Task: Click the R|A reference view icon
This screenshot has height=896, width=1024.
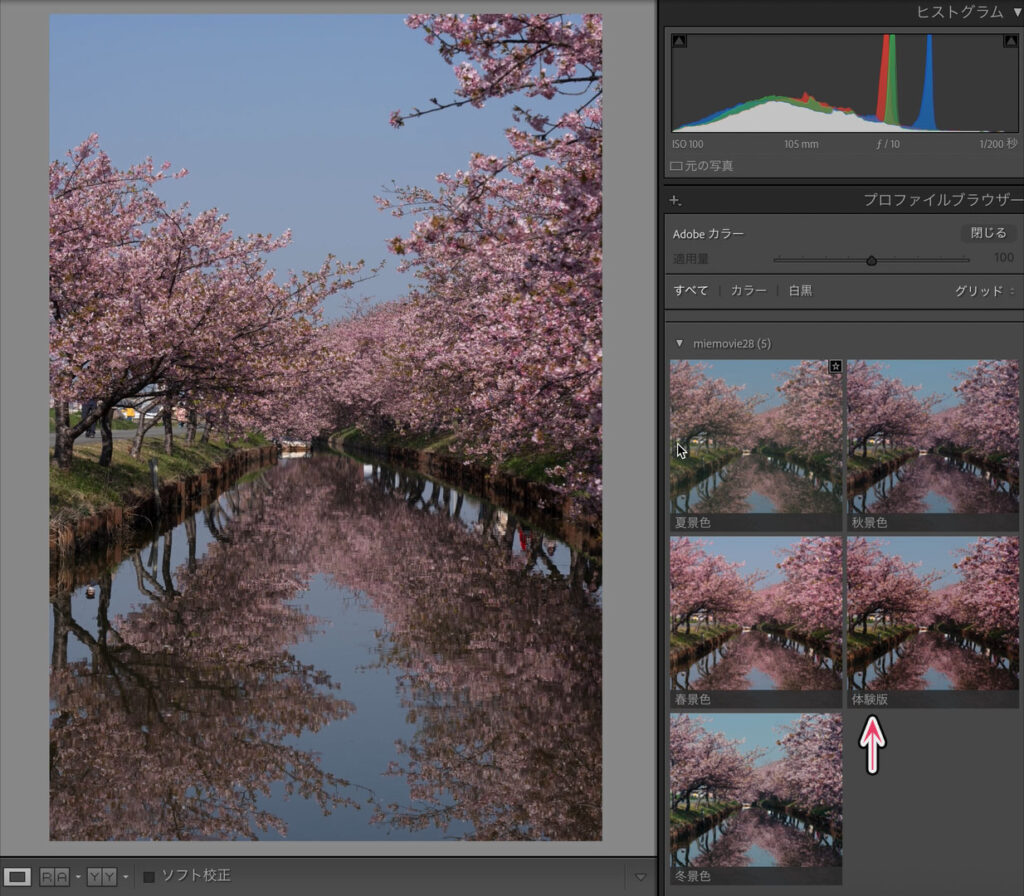Action: 53,877
